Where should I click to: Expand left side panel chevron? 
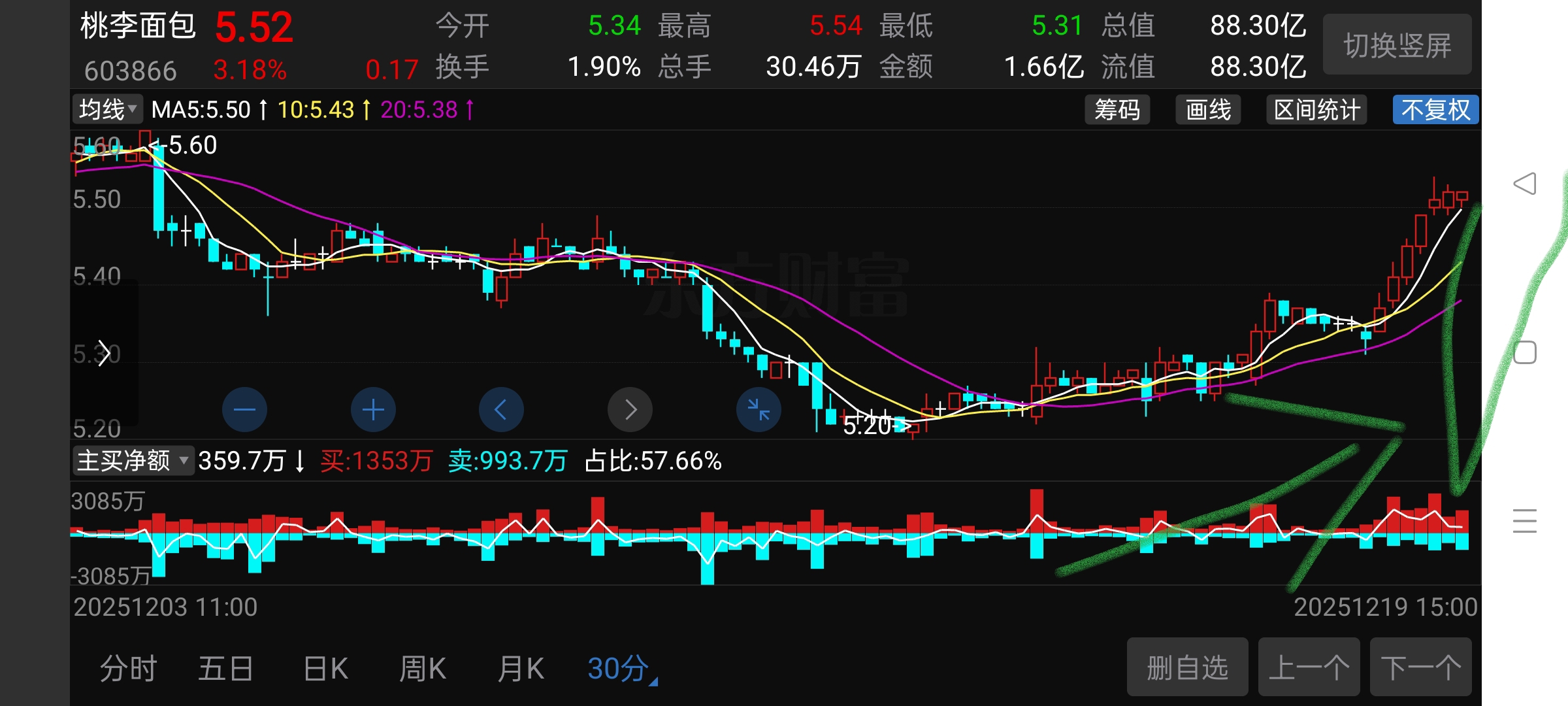[x=104, y=353]
